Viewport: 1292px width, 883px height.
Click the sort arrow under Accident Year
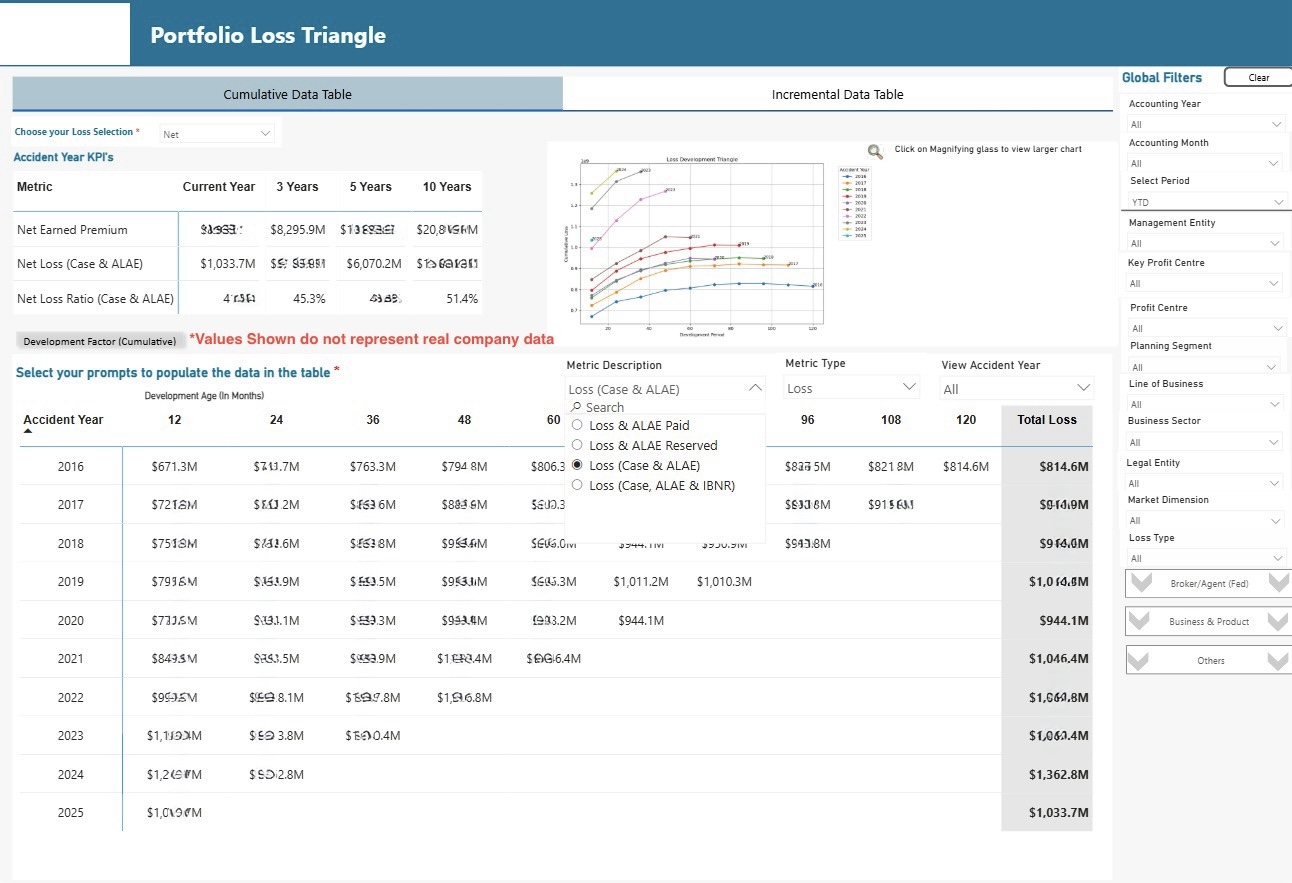coord(28,431)
